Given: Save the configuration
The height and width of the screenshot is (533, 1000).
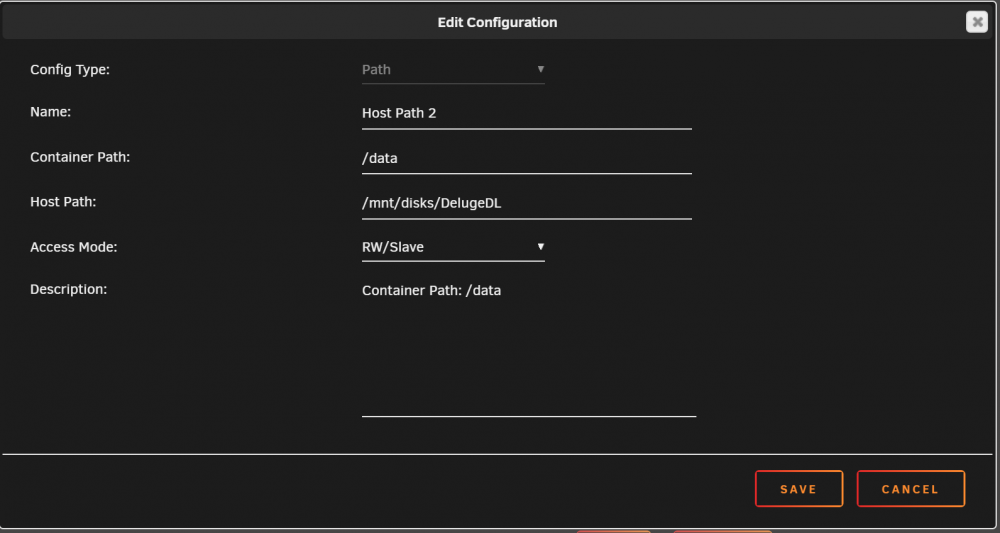Looking at the screenshot, I should coord(798,489).
